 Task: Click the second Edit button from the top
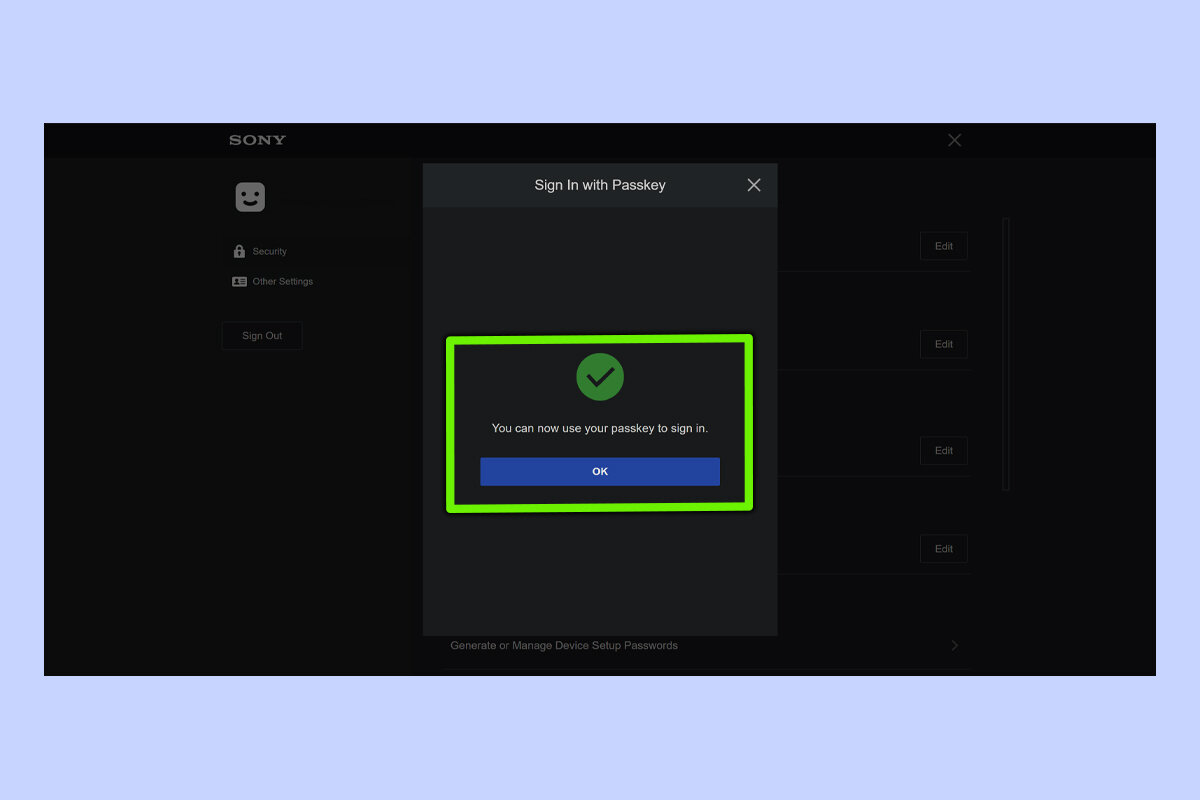[x=944, y=344]
